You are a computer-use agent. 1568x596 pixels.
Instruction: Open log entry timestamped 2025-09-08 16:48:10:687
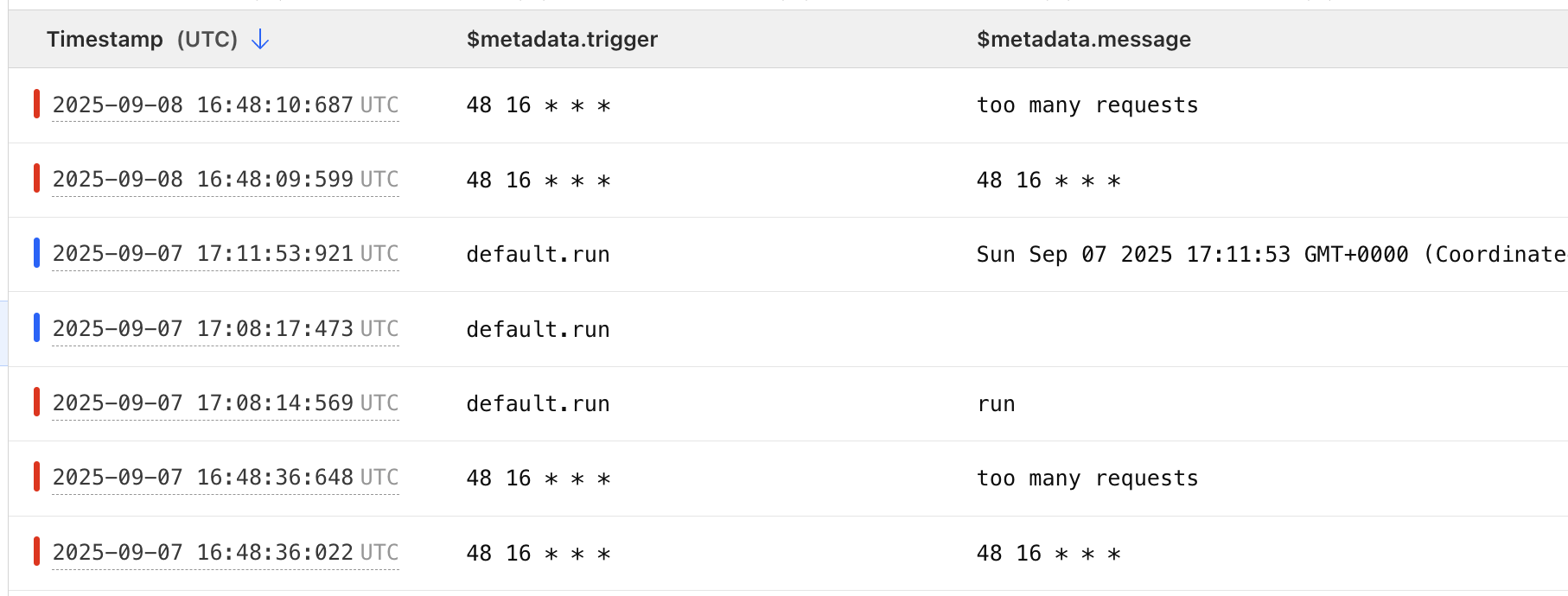tap(225, 105)
